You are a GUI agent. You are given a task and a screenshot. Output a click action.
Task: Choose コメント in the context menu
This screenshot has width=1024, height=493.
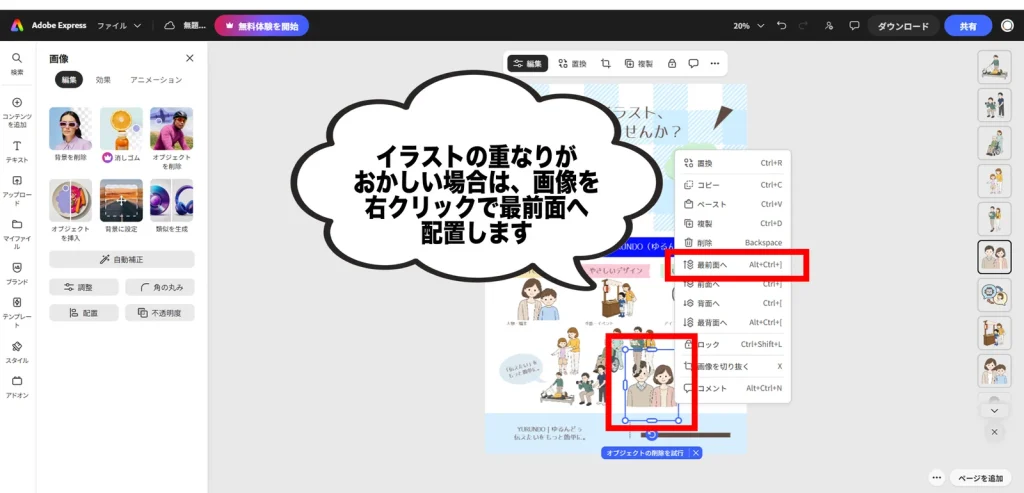click(733, 388)
